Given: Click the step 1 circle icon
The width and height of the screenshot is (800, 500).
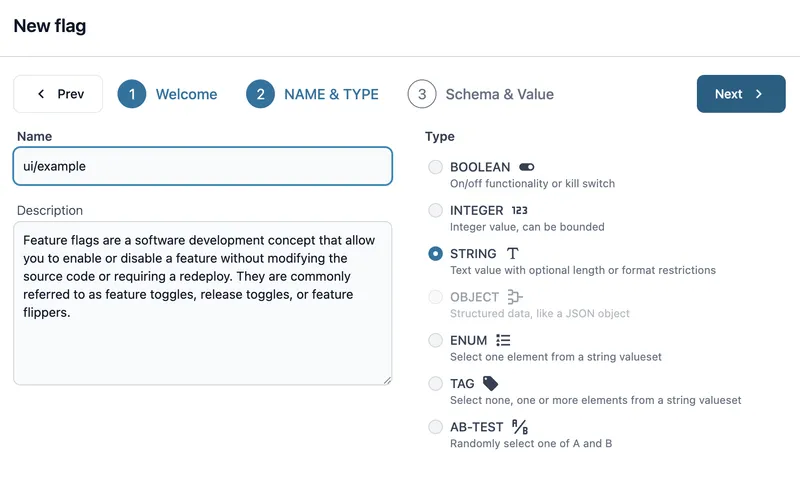Looking at the screenshot, I should pyautogui.click(x=132, y=94).
